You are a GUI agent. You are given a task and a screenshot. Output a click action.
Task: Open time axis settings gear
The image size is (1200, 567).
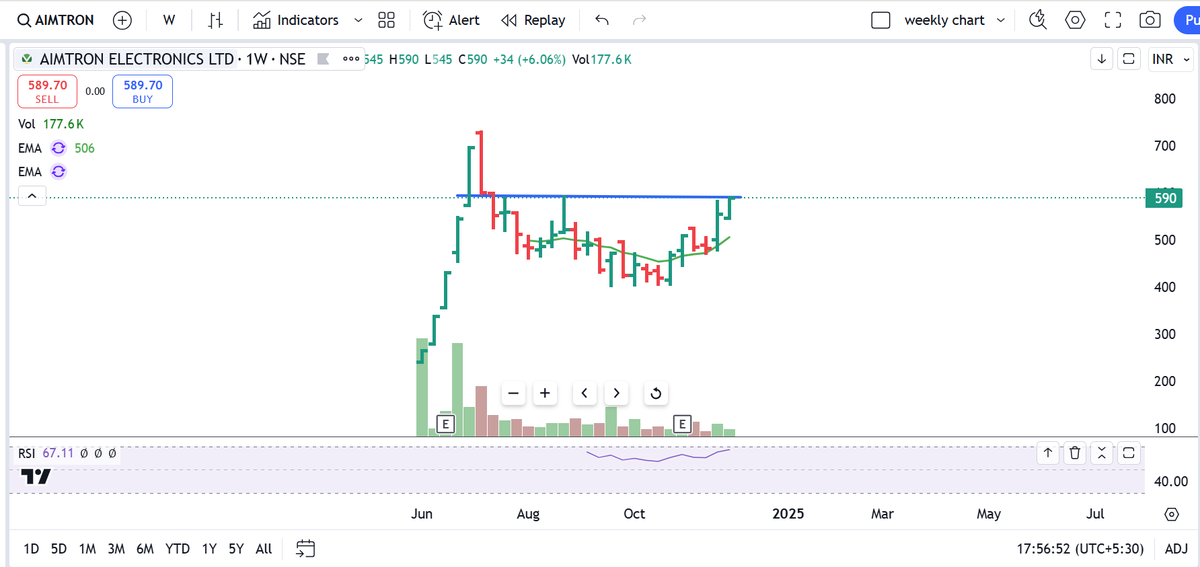click(1171, 514)
